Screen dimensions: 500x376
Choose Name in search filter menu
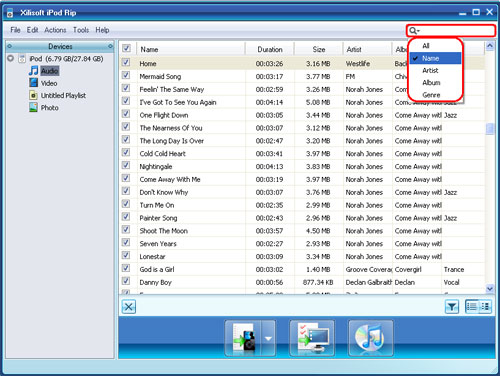[435, 58]
